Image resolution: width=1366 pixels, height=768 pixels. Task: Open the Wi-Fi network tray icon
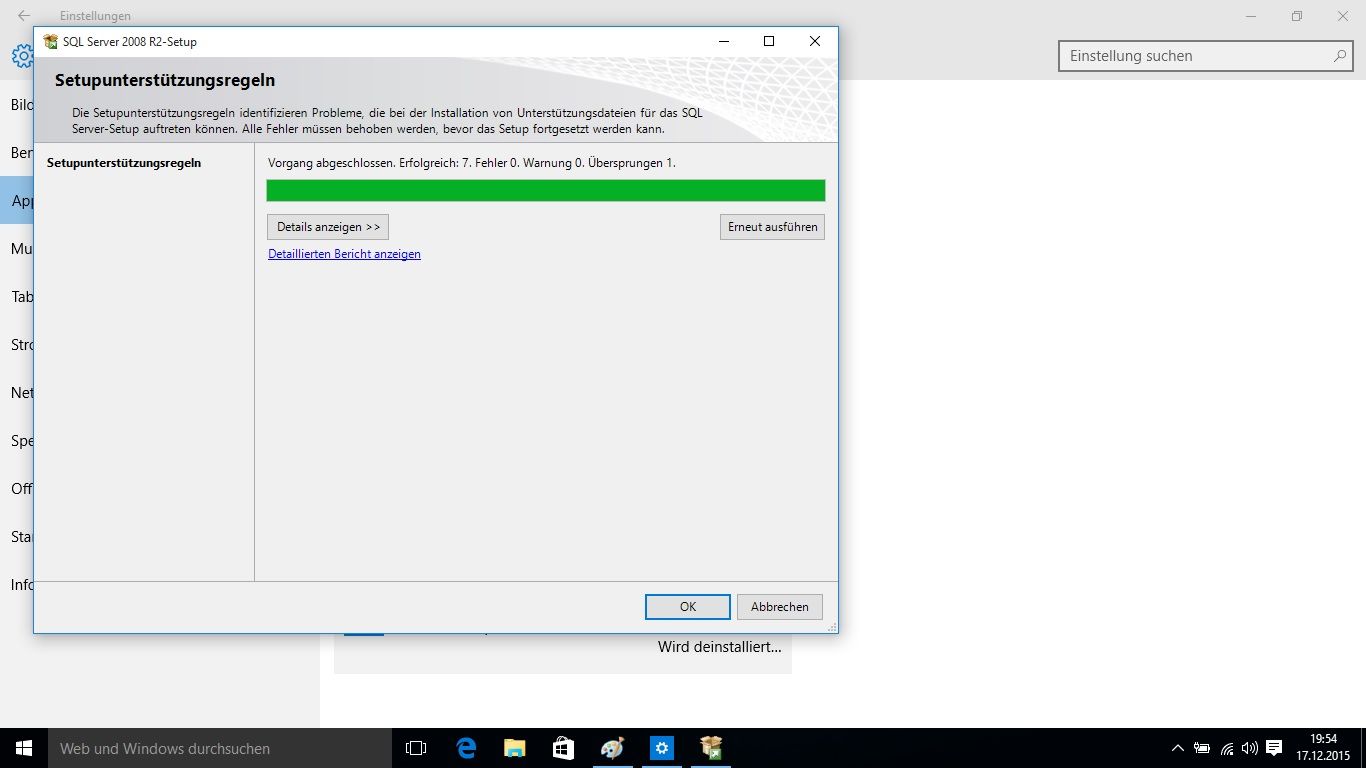click(x=1227, y=748)
